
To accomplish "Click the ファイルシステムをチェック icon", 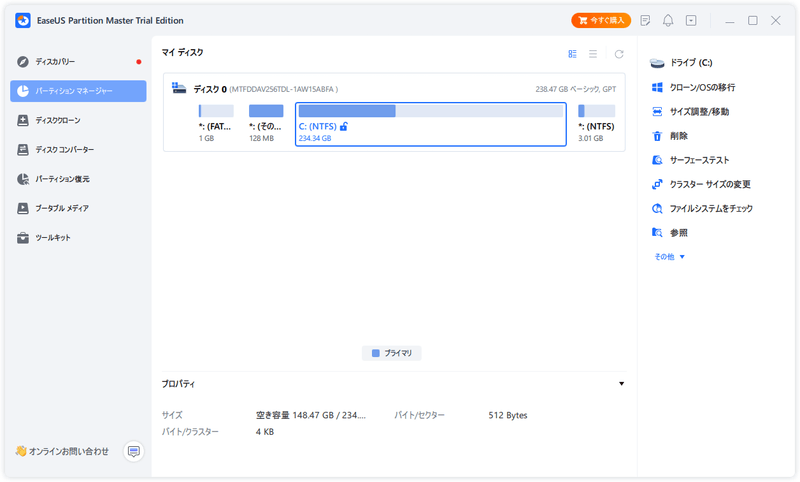I will [x=657, y=208].
